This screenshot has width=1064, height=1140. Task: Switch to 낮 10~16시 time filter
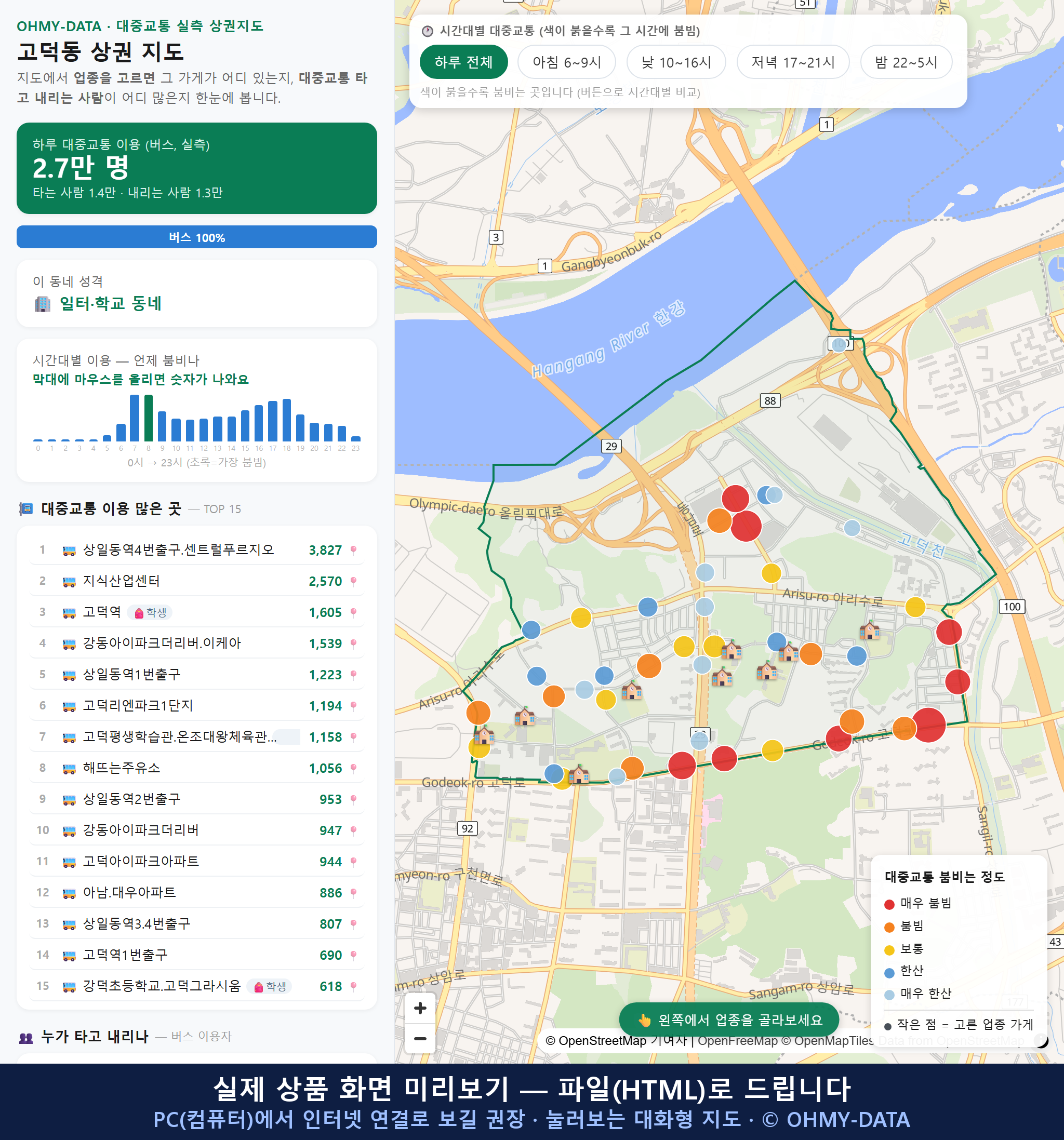[x=676, y=62]
